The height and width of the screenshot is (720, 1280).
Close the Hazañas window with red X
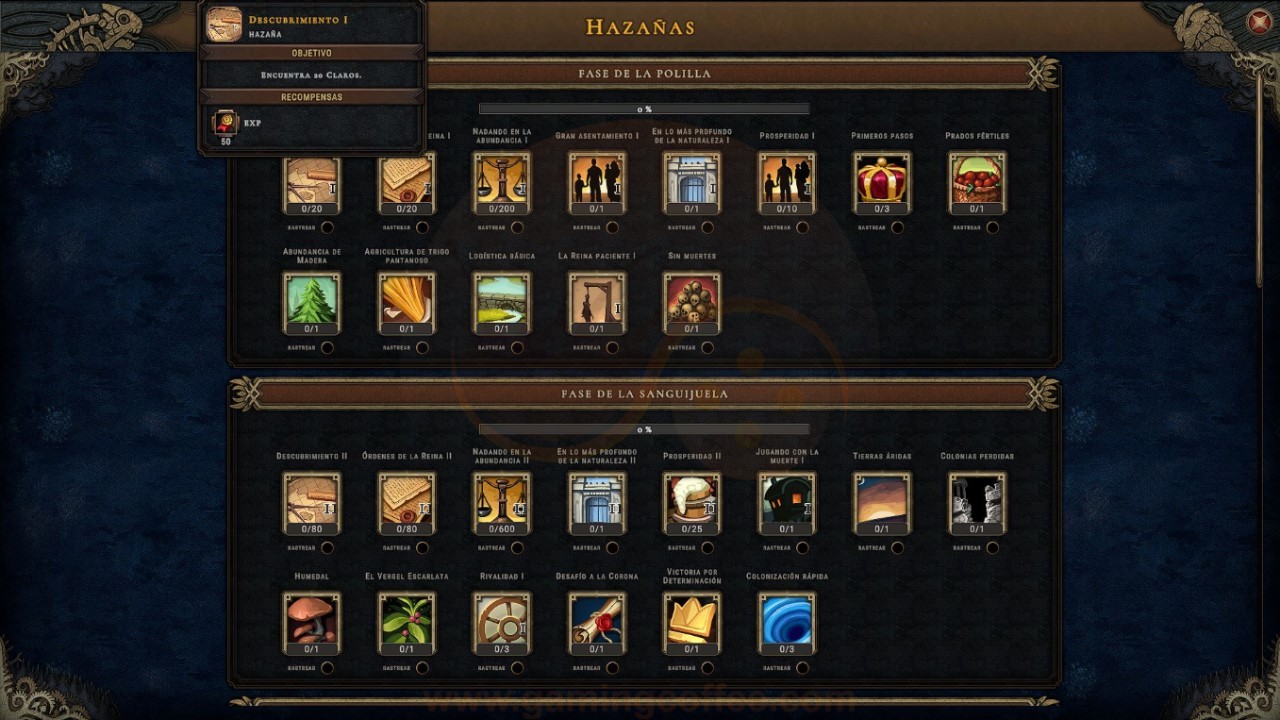pyautogui.click(x=1259, y=23)
